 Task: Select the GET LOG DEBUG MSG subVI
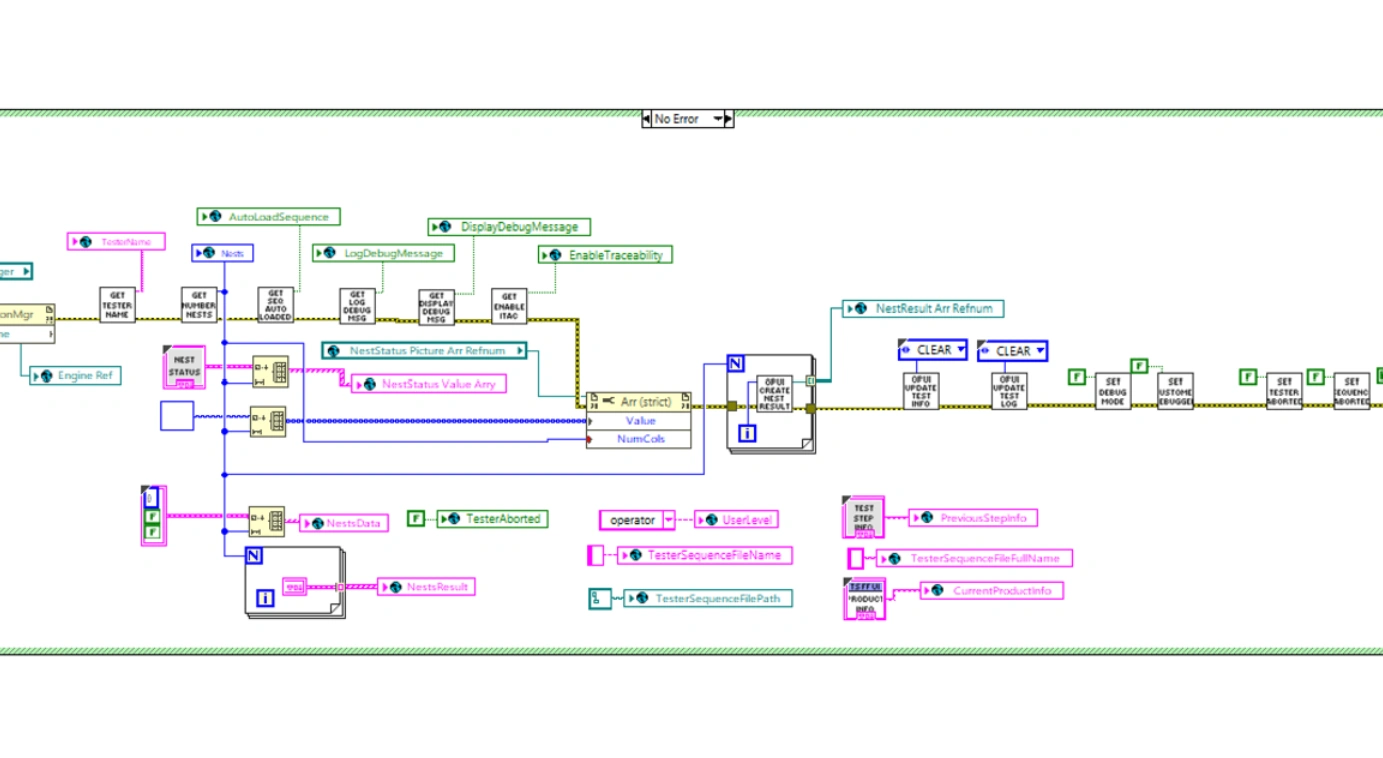coord(357,306)
